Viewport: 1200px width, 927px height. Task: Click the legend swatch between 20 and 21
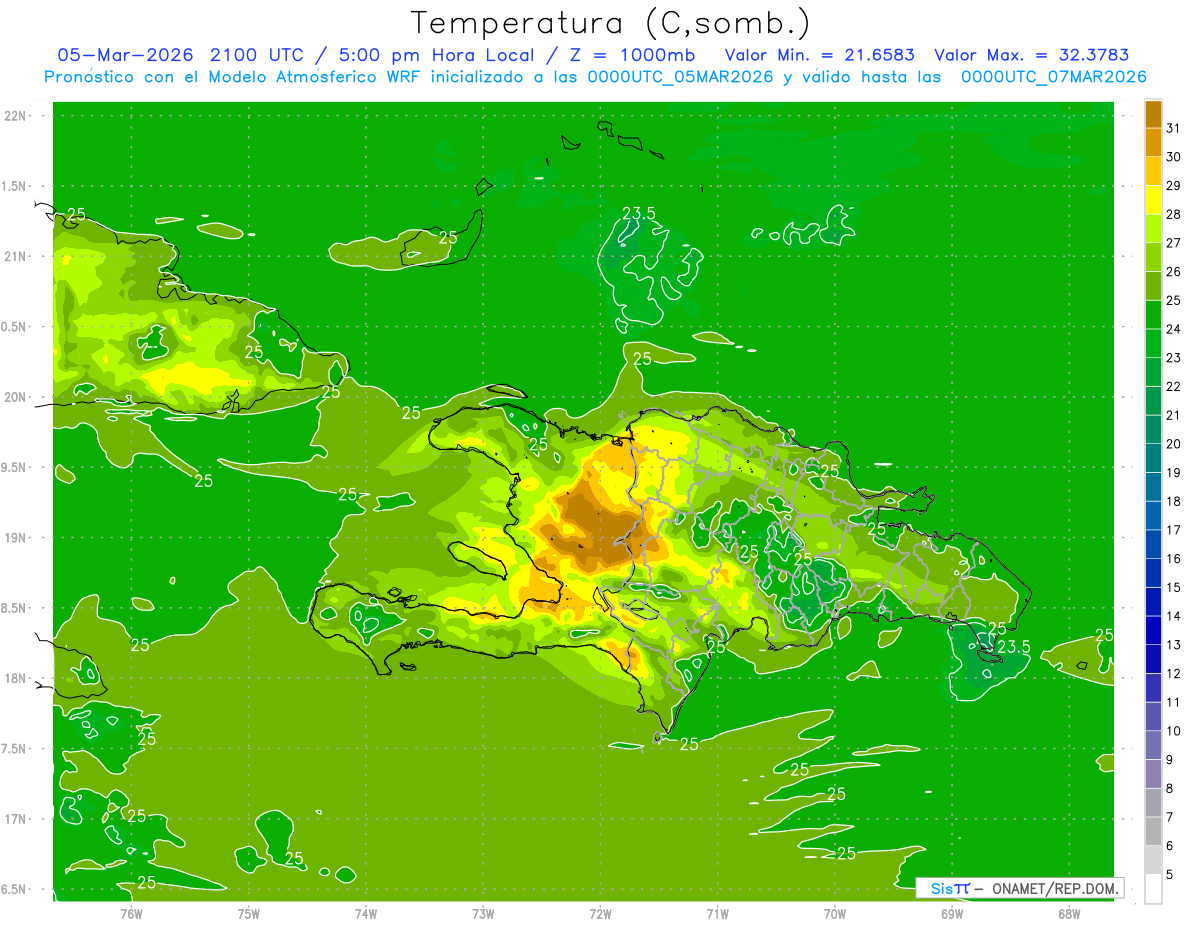point(1154,429)
